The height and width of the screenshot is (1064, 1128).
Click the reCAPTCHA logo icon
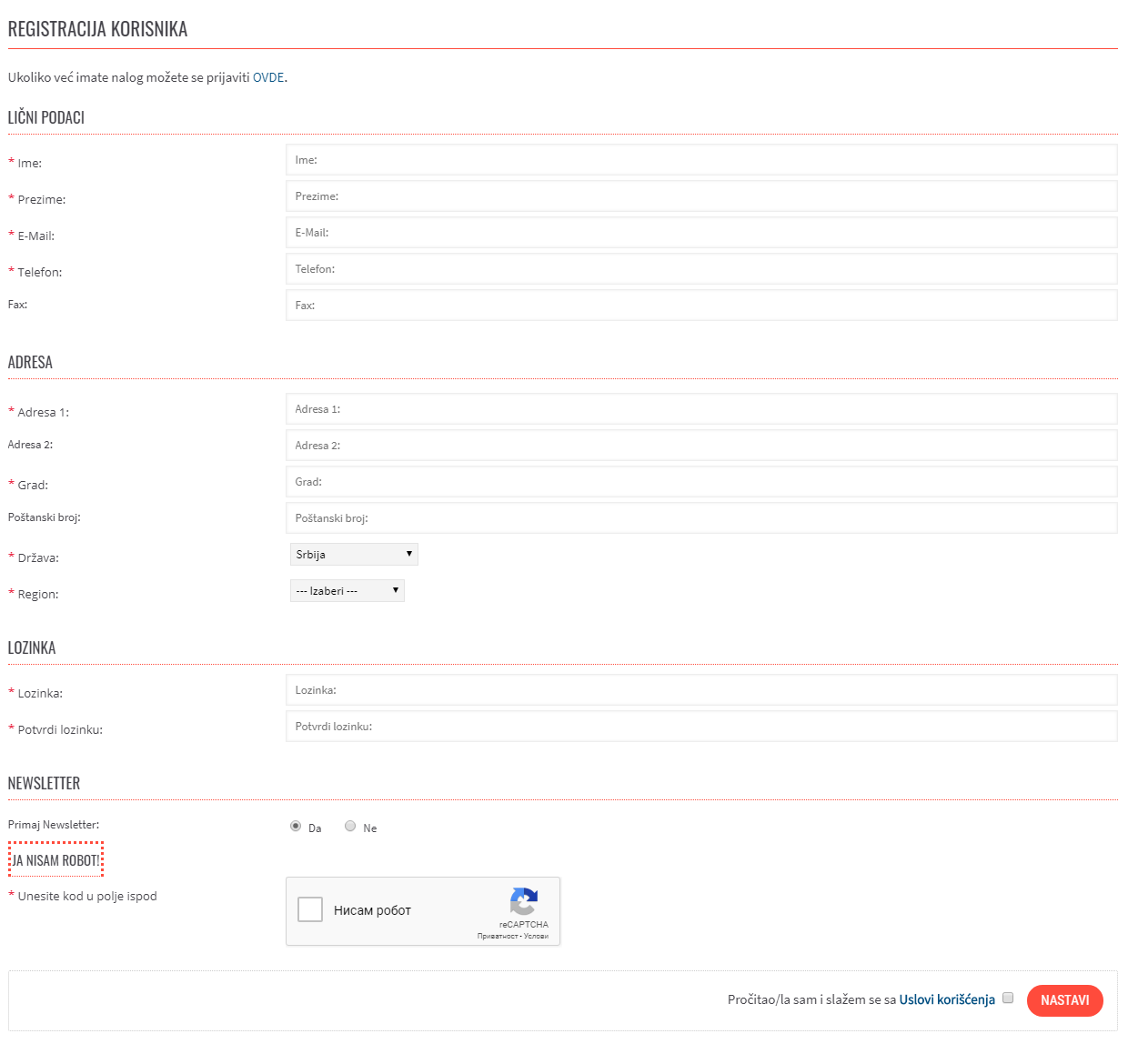523,901
